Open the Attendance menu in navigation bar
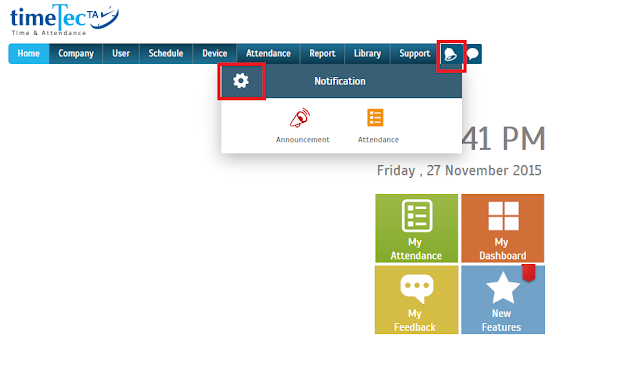 tap(268, 54)
